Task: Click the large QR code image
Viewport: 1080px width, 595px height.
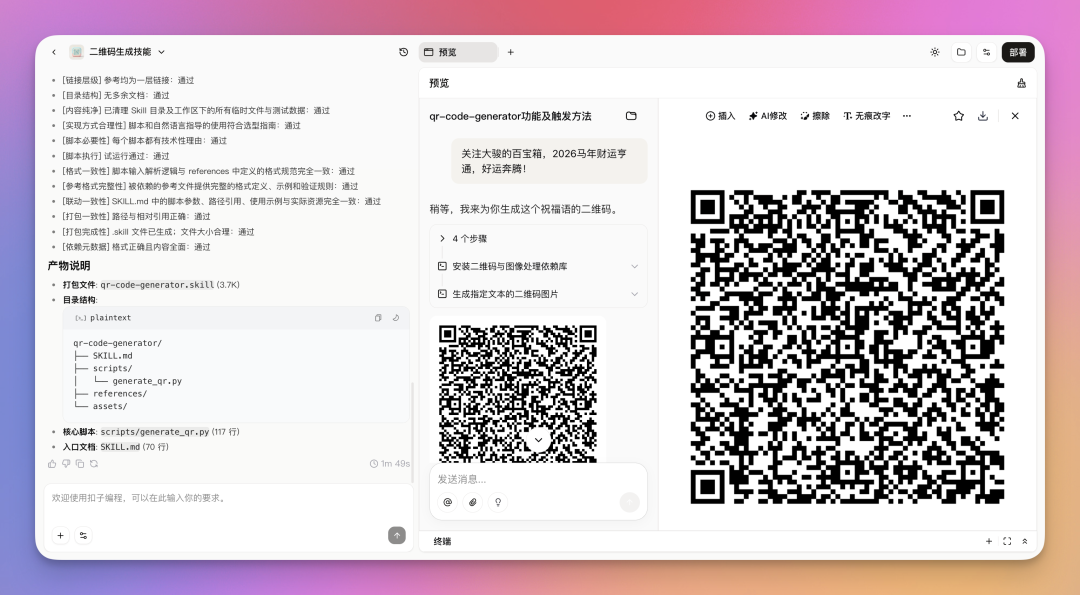Action: click(847, 346)
